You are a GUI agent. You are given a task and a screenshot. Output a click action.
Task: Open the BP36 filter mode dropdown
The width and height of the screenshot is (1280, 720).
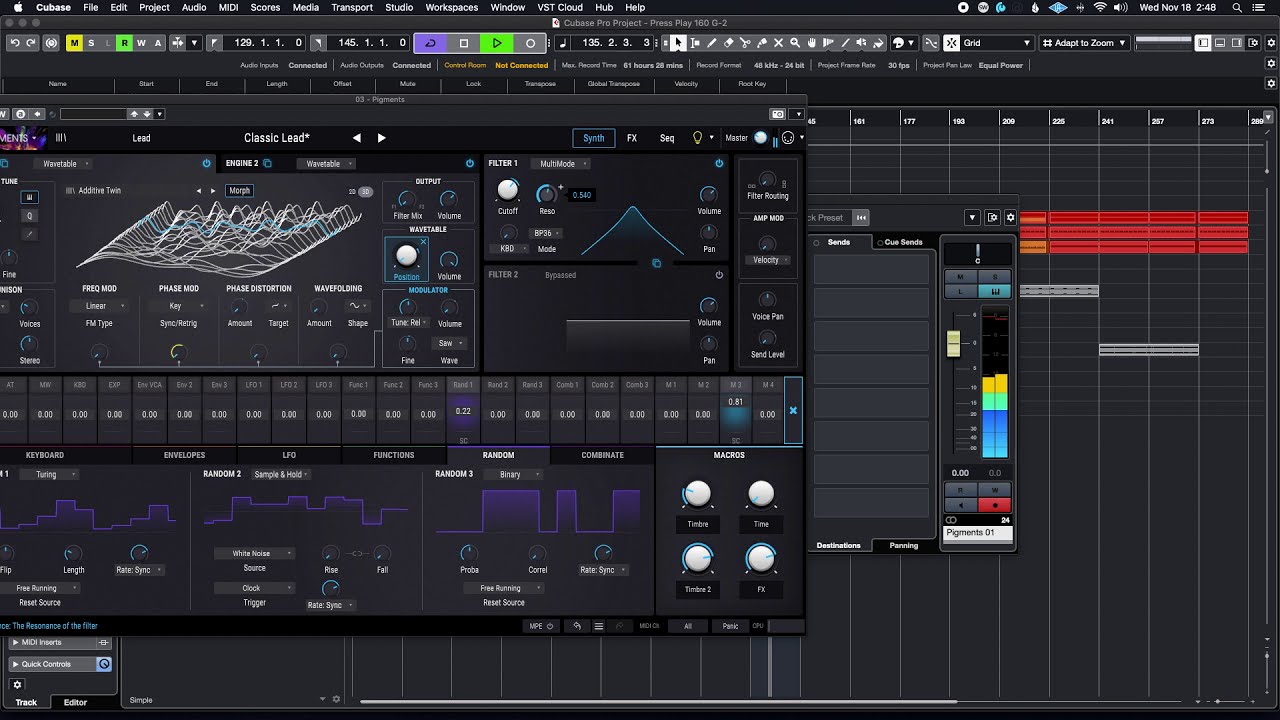(x=547, y=233)
